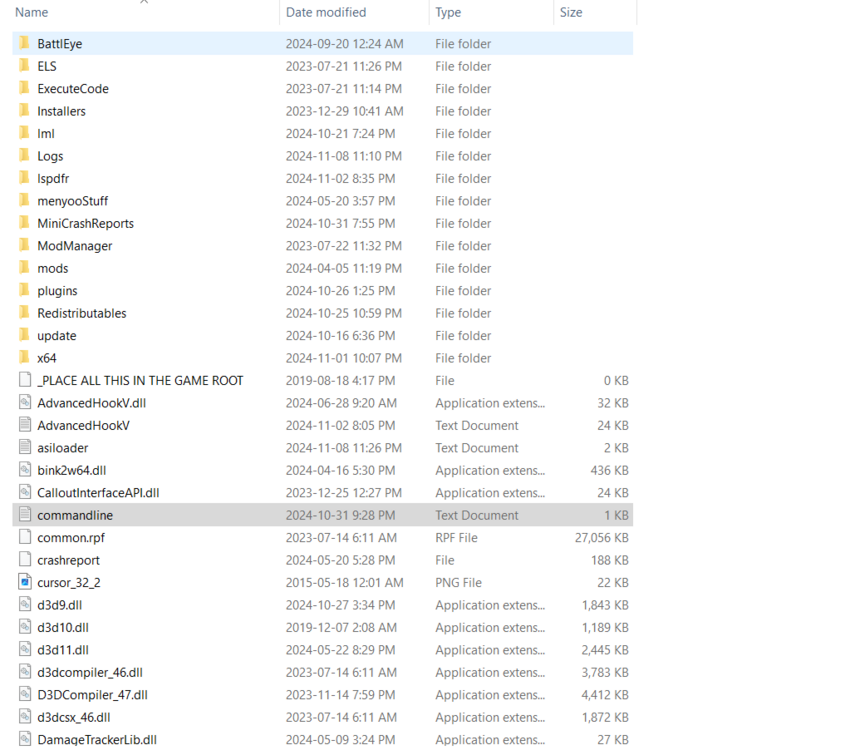Select the _PLACE ALL THIS IN THE GAME ROOT file

click(135, 380)
